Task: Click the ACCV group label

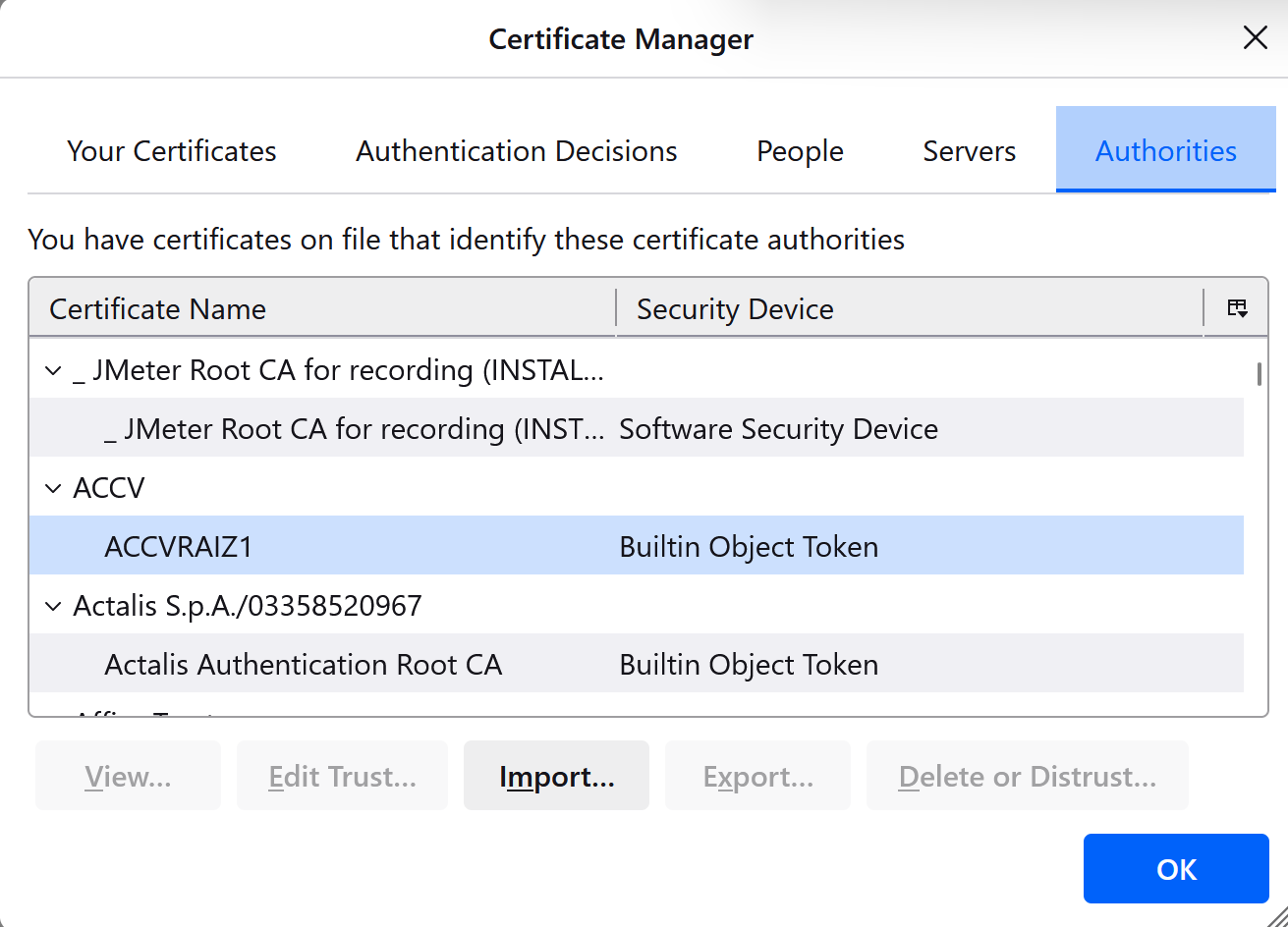Action: point(109,488)
